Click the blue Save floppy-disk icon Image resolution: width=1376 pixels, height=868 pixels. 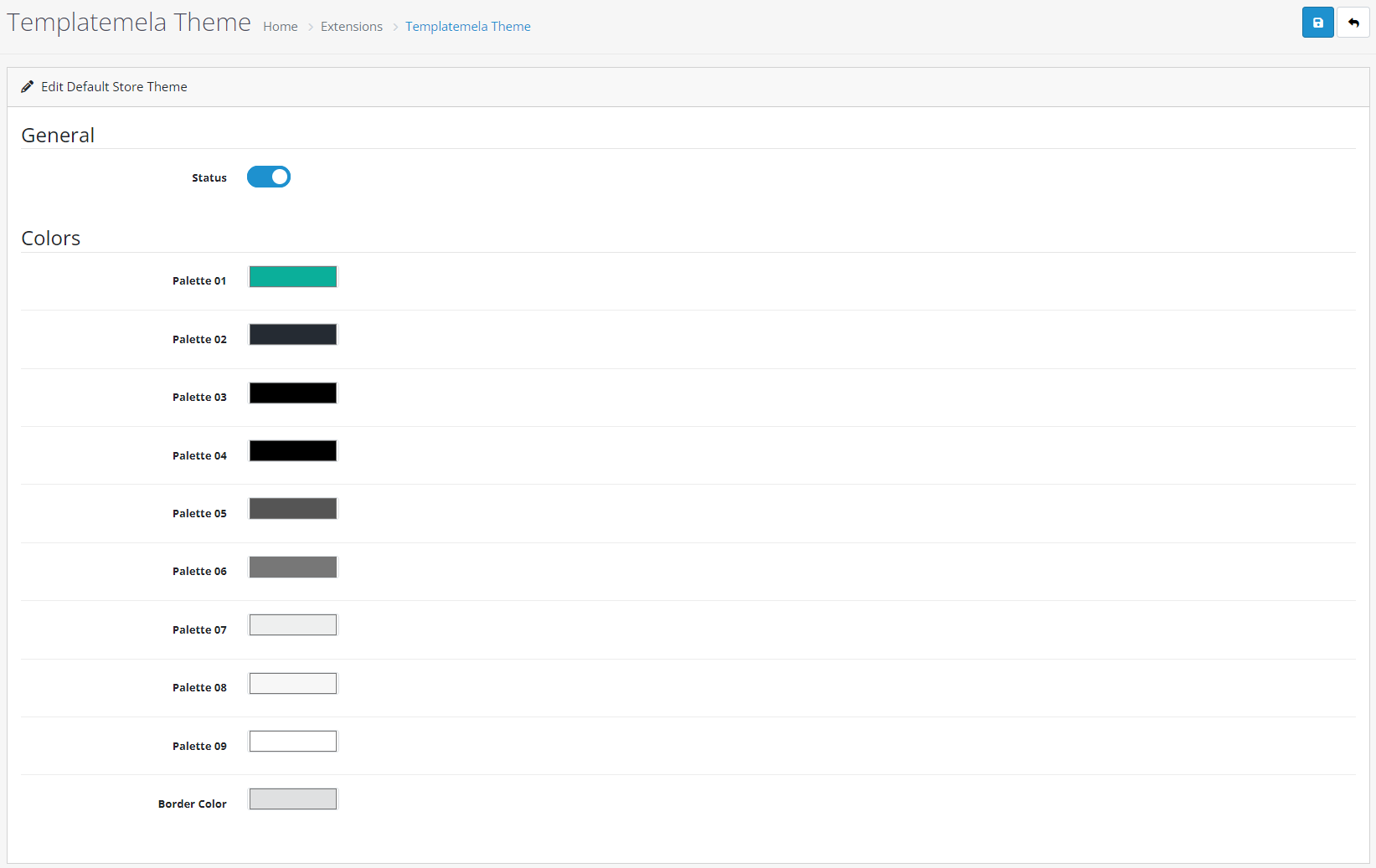tap(1317, 23)
